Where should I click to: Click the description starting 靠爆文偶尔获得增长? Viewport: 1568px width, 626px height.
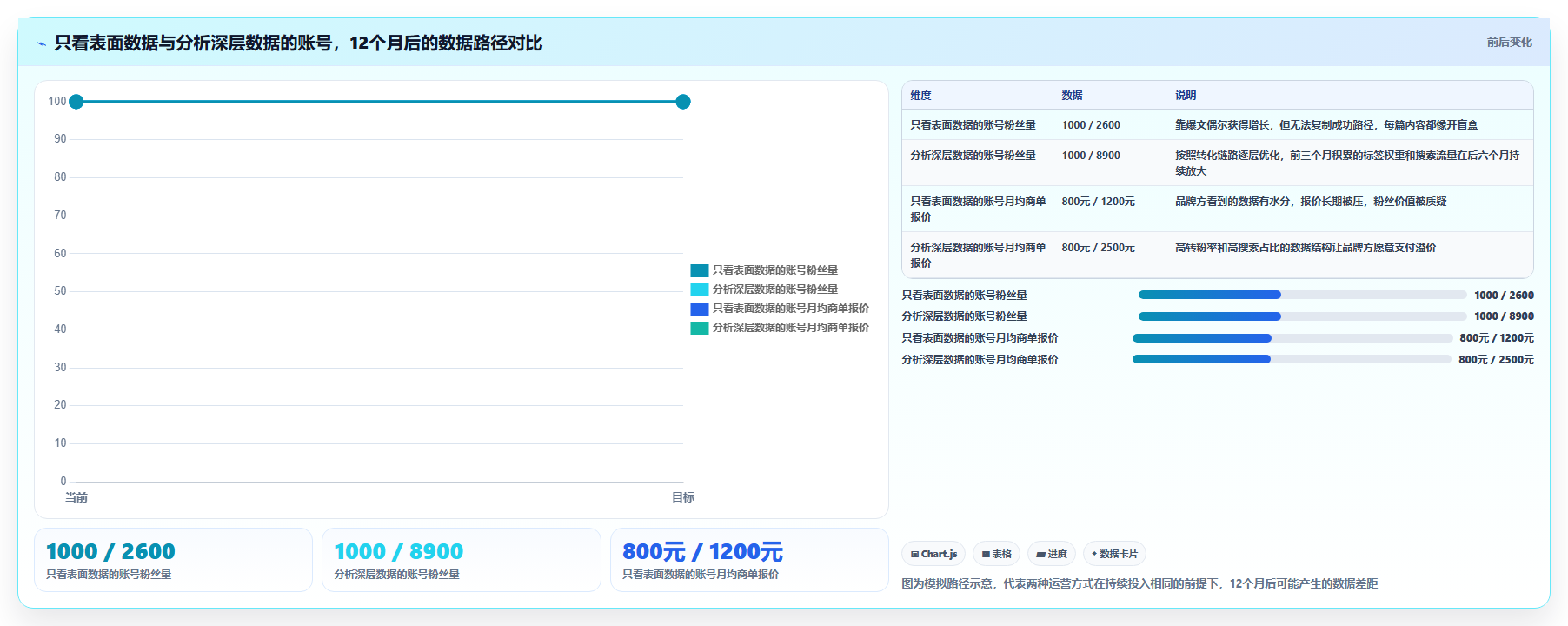tap(1326, 125)
